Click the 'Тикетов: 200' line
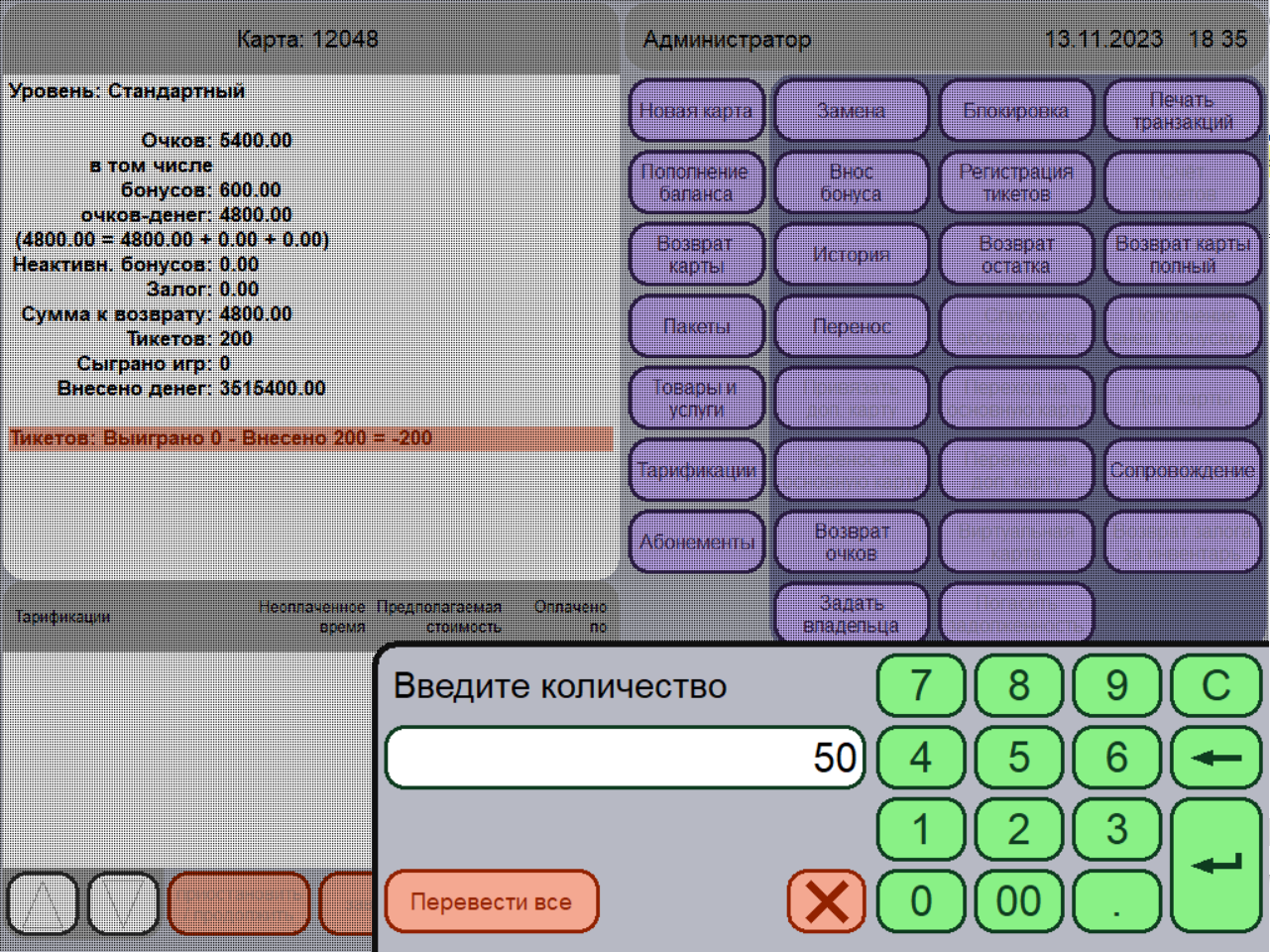Viewport: 1270px width, 952px height. 189,339
